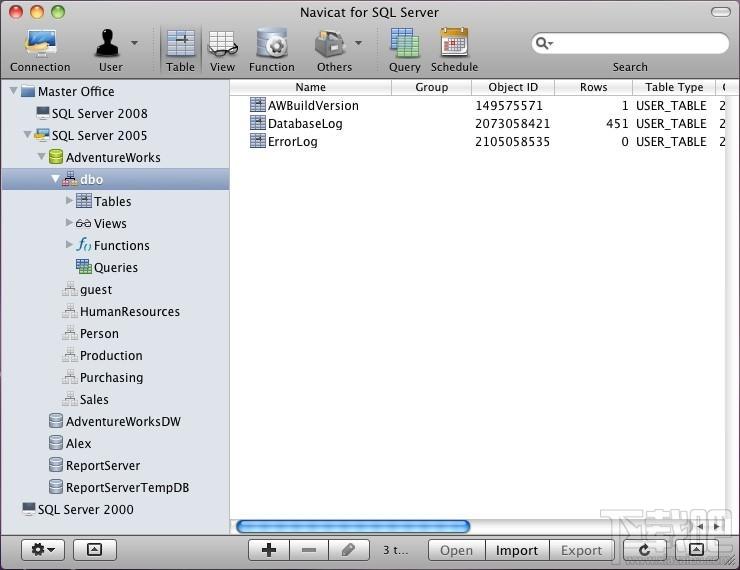The image size is (740, 570).
Task: Sort by the Name column header
Action: (x=311, y=87)
